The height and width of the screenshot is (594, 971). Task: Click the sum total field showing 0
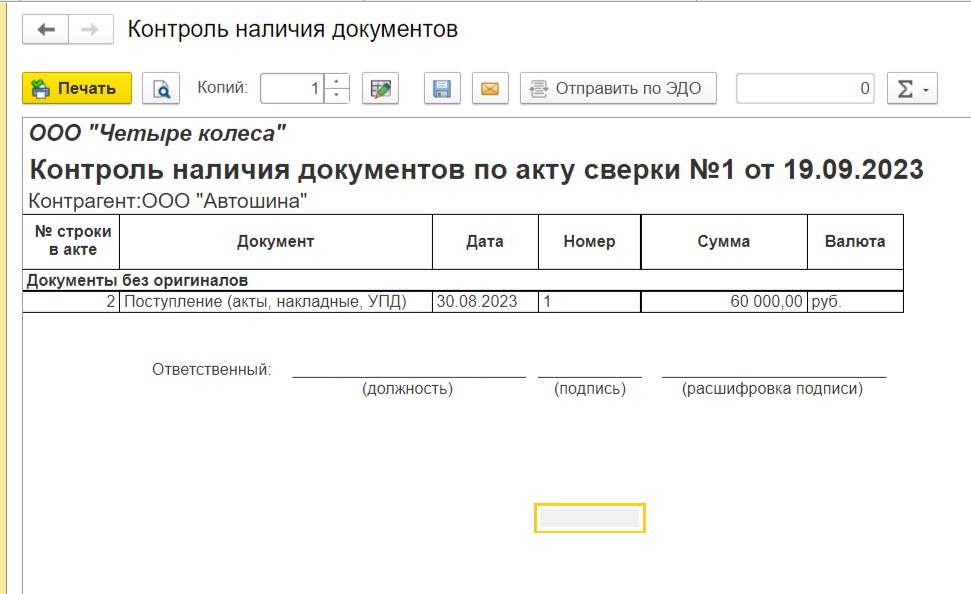[805, 89]
